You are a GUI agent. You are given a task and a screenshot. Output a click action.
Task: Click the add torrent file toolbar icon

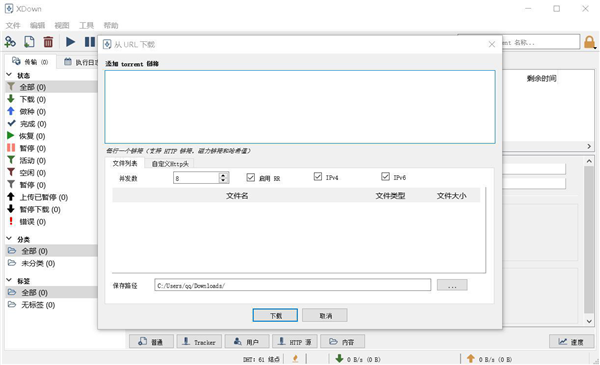point(29,42)
